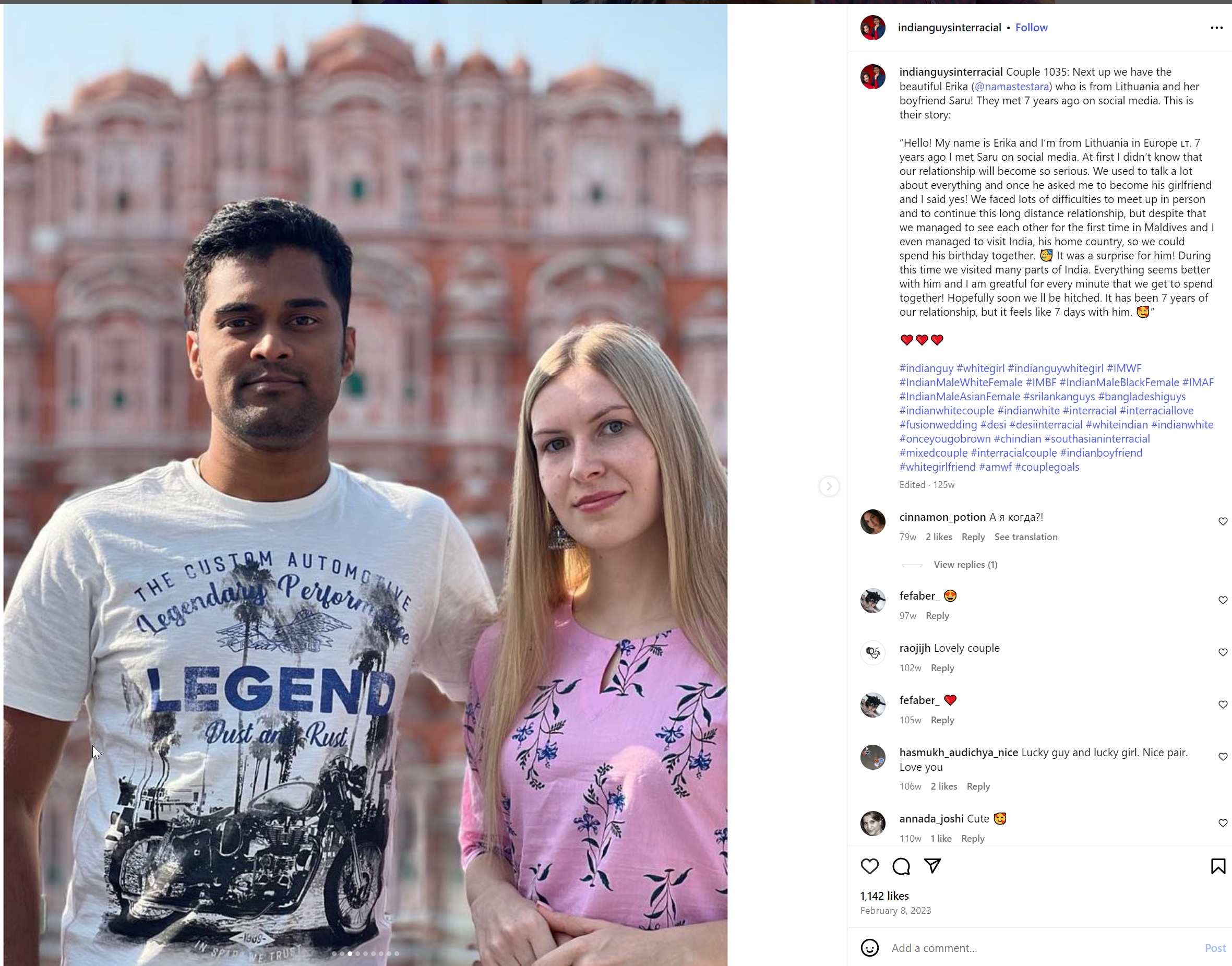The image size is (1232, 966).
Task: Open the emoji picker in the comment box
Action: pos(869,947)
